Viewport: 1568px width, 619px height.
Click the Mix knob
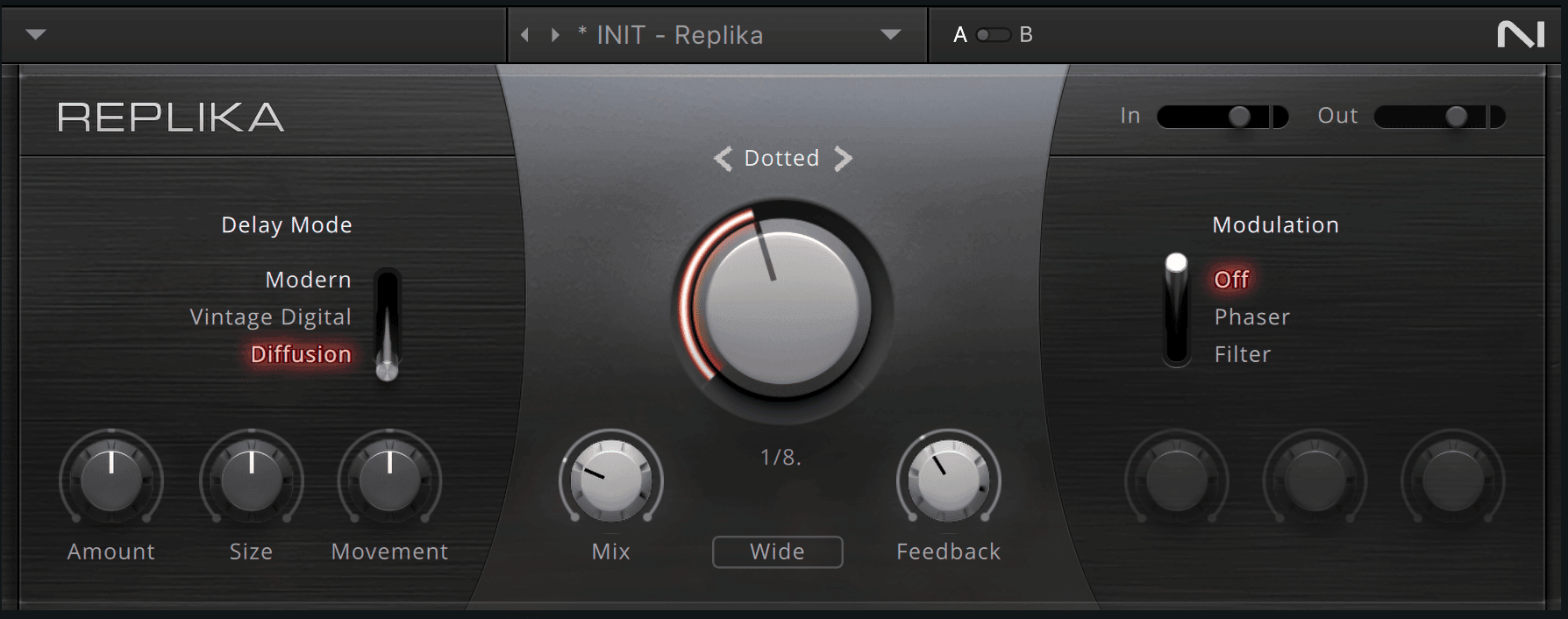pyautogui.click(x=610, y=479)
